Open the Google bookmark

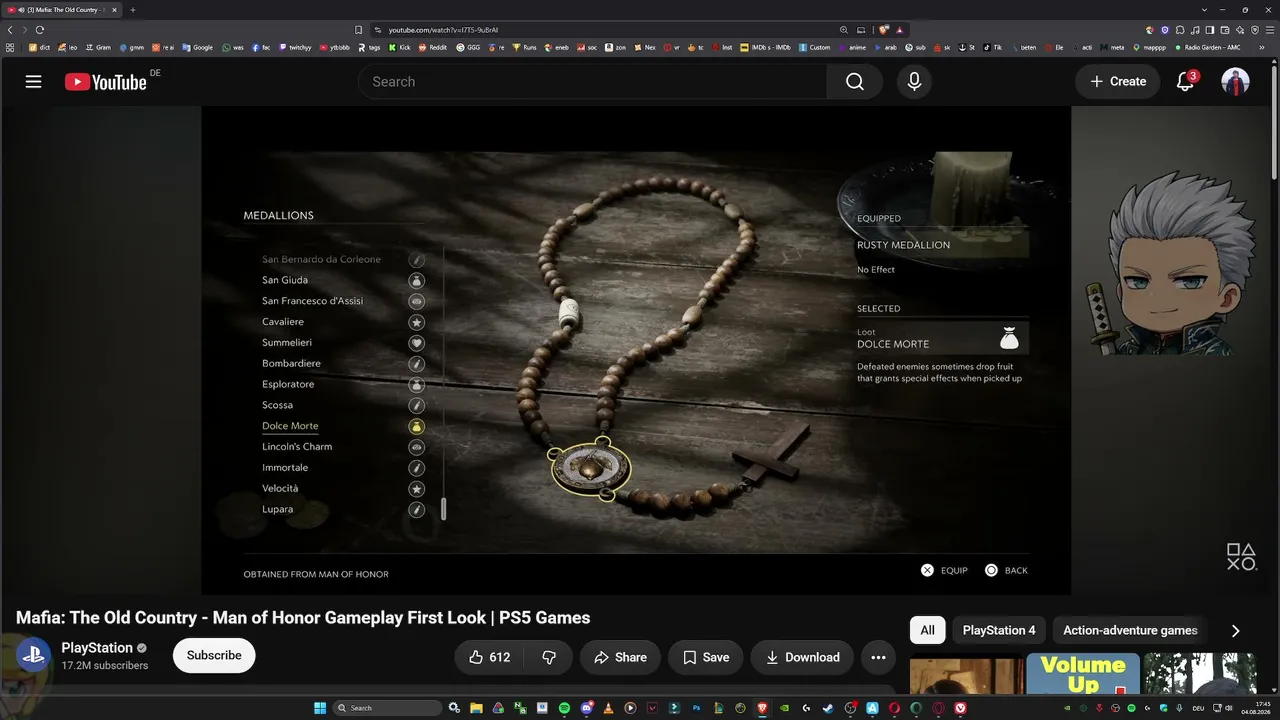pos(197,47)
